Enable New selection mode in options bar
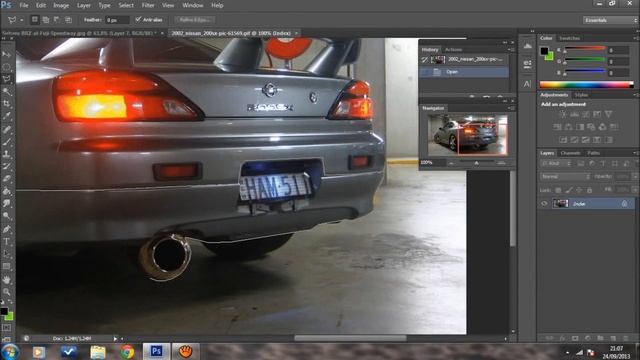The height and width of the screenshot is (360, 640). point(35,19)
